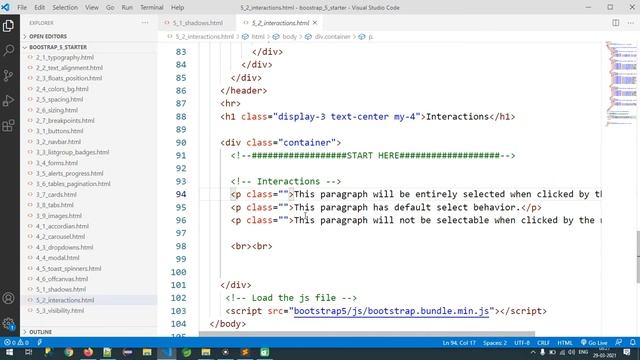Open Source Control view
This screenshot has width=640, height=360.
tap(8, 76)
